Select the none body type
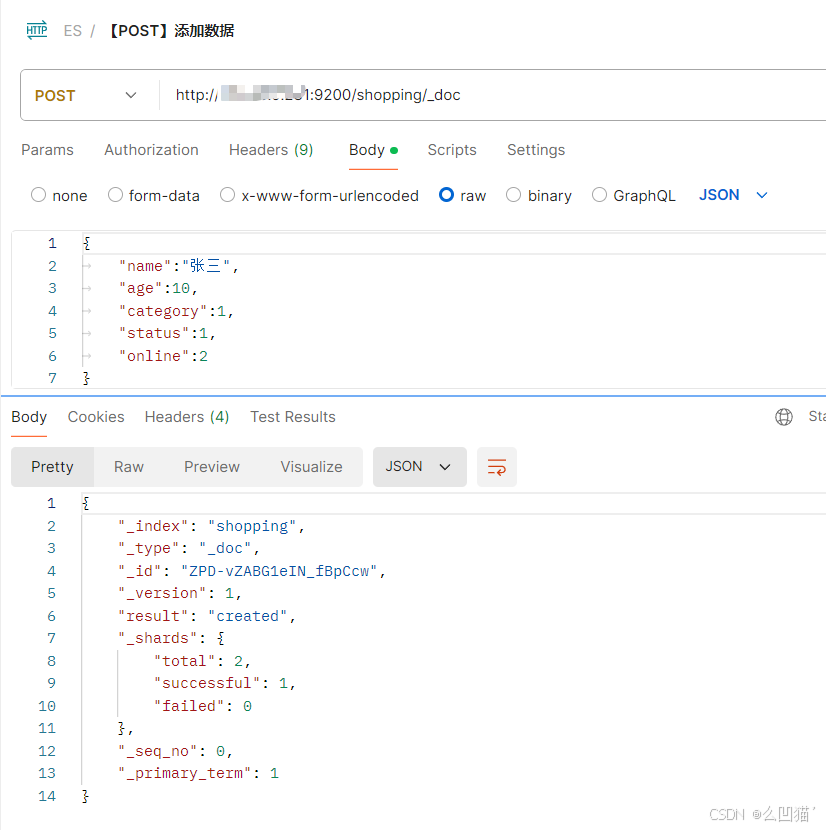Screen dimensions: 826x830 point(39,195)
